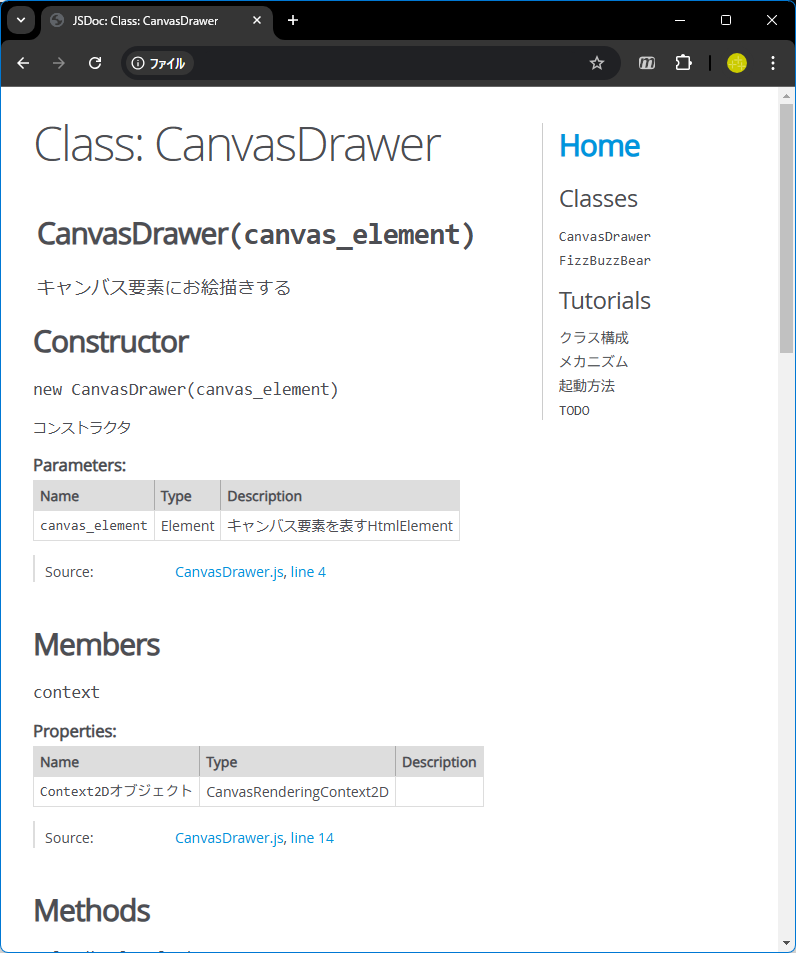Screen dimensions: 796x953
Task: Click the site info icon in address bar
Action: [x=138, y=63]
